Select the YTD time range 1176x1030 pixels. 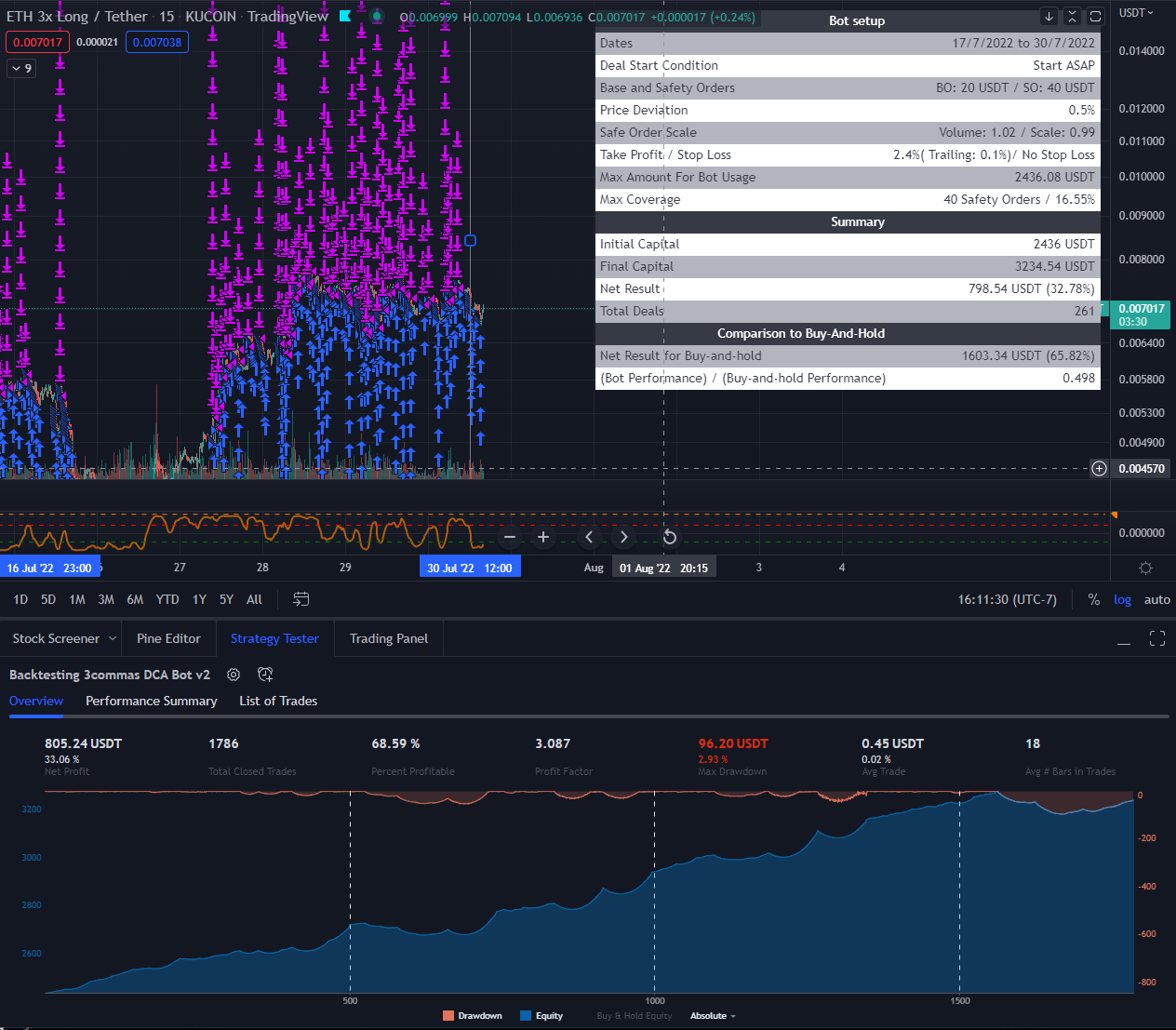click(x=167, y=599)
